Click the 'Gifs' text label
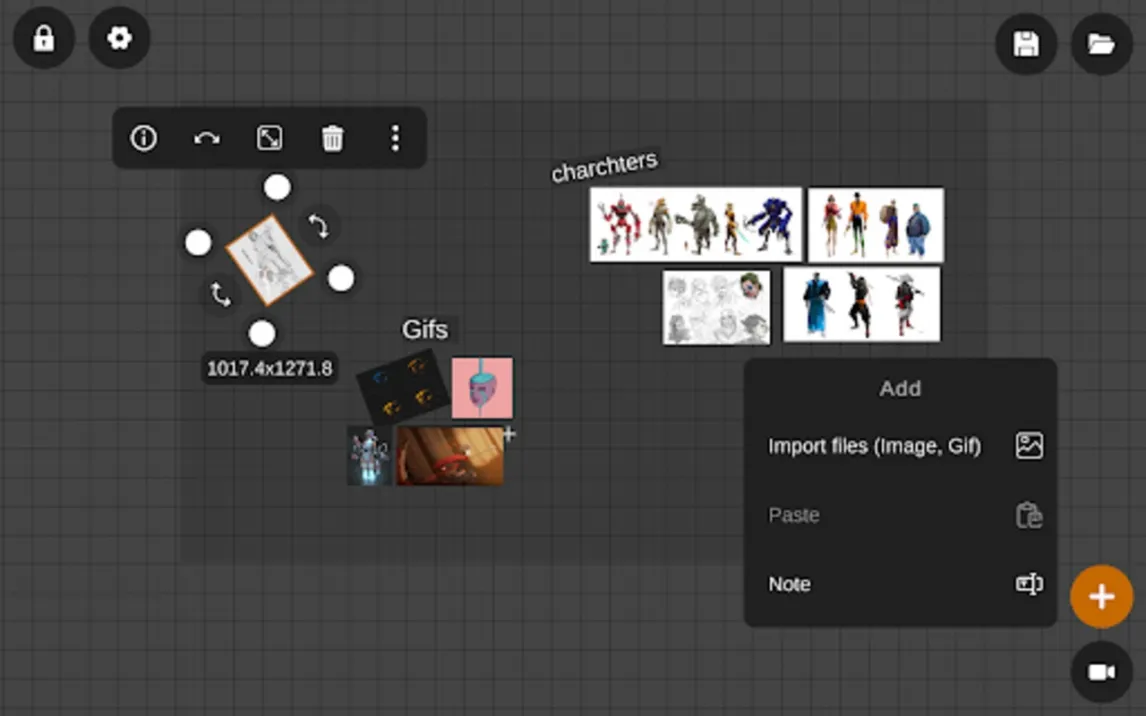The image size is (1146, 716). coord(425,329)
